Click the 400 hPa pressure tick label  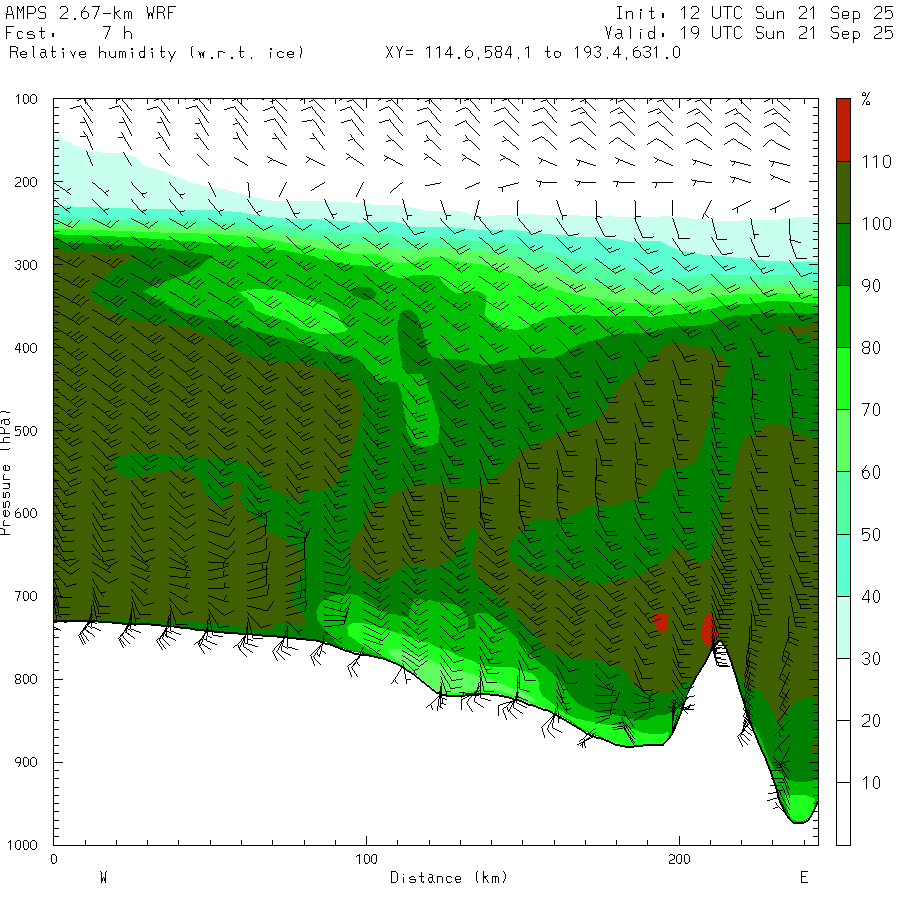click(x=26, y=348)
